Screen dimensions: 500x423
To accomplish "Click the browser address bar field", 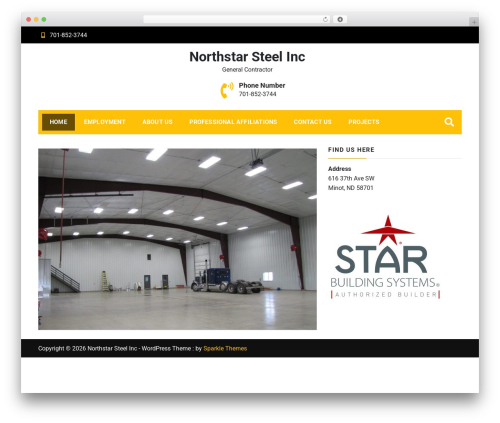I will point(237,19).
